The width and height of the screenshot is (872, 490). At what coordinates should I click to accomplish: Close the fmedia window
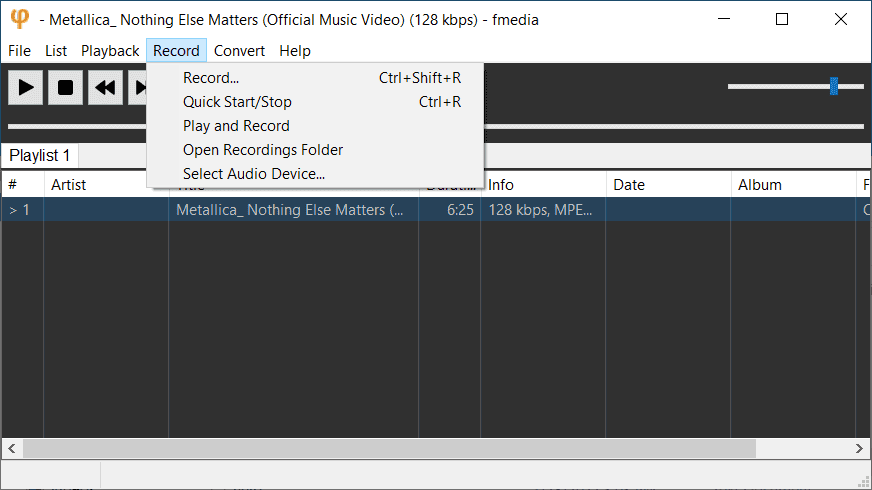[841, 19]
